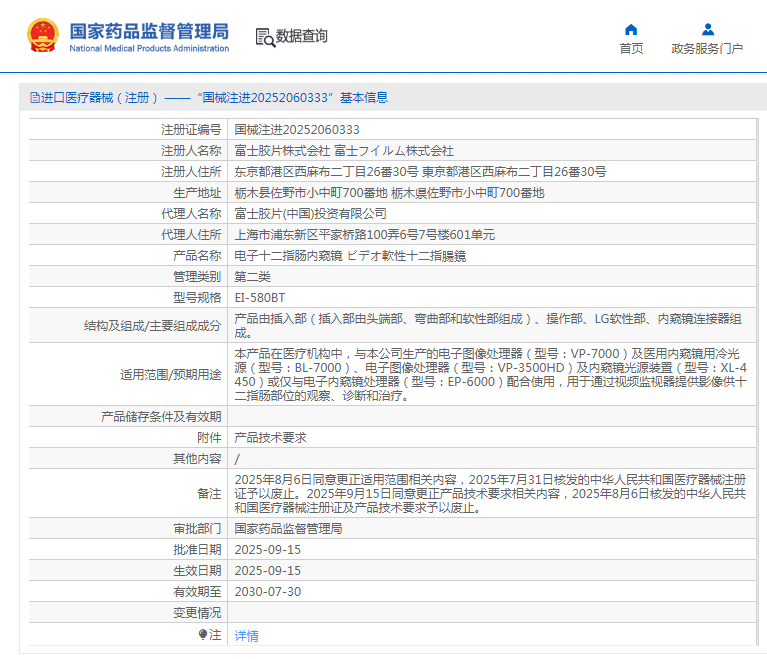Open 政务服务门户 text link
The height and width of the screenshot is (659, 767).
pos(707,48)
